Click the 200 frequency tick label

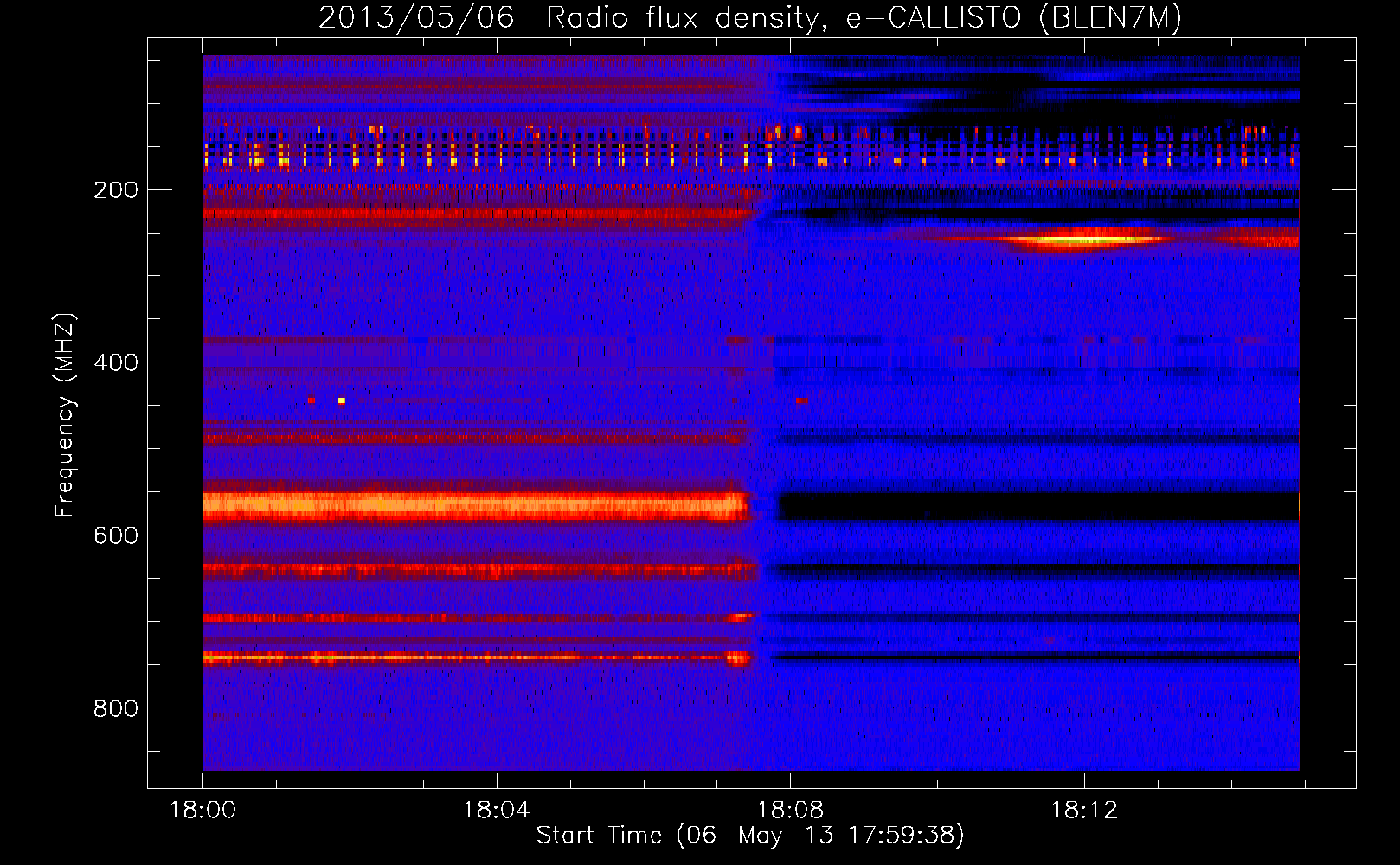click(x=116, y=189)
